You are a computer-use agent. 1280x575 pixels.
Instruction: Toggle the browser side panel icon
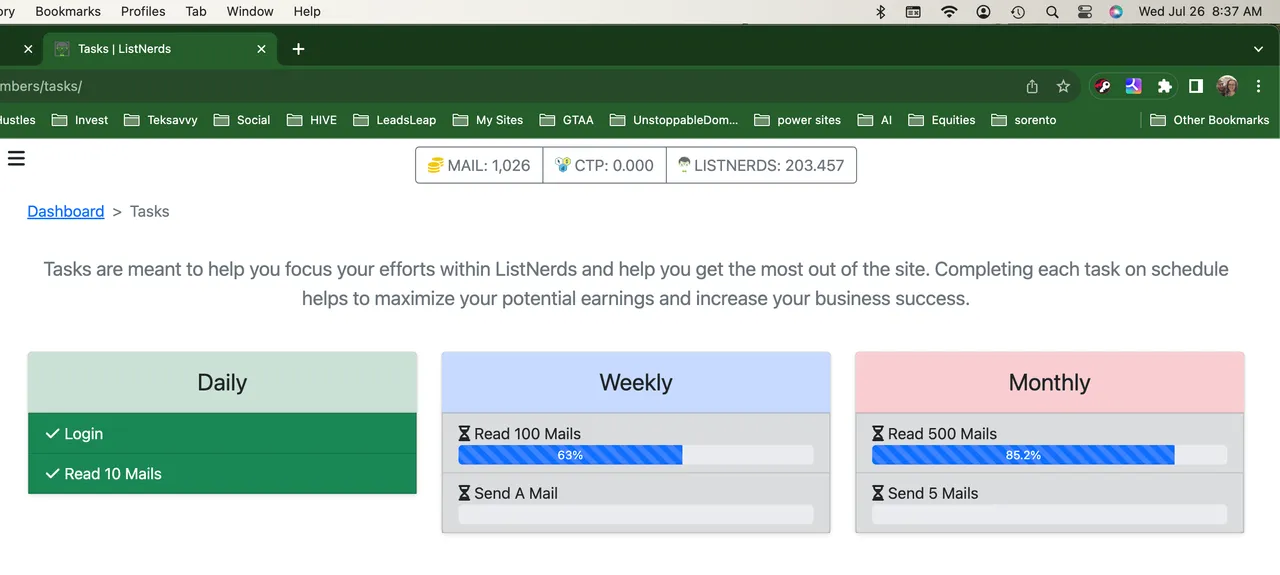pos(1195,87)
